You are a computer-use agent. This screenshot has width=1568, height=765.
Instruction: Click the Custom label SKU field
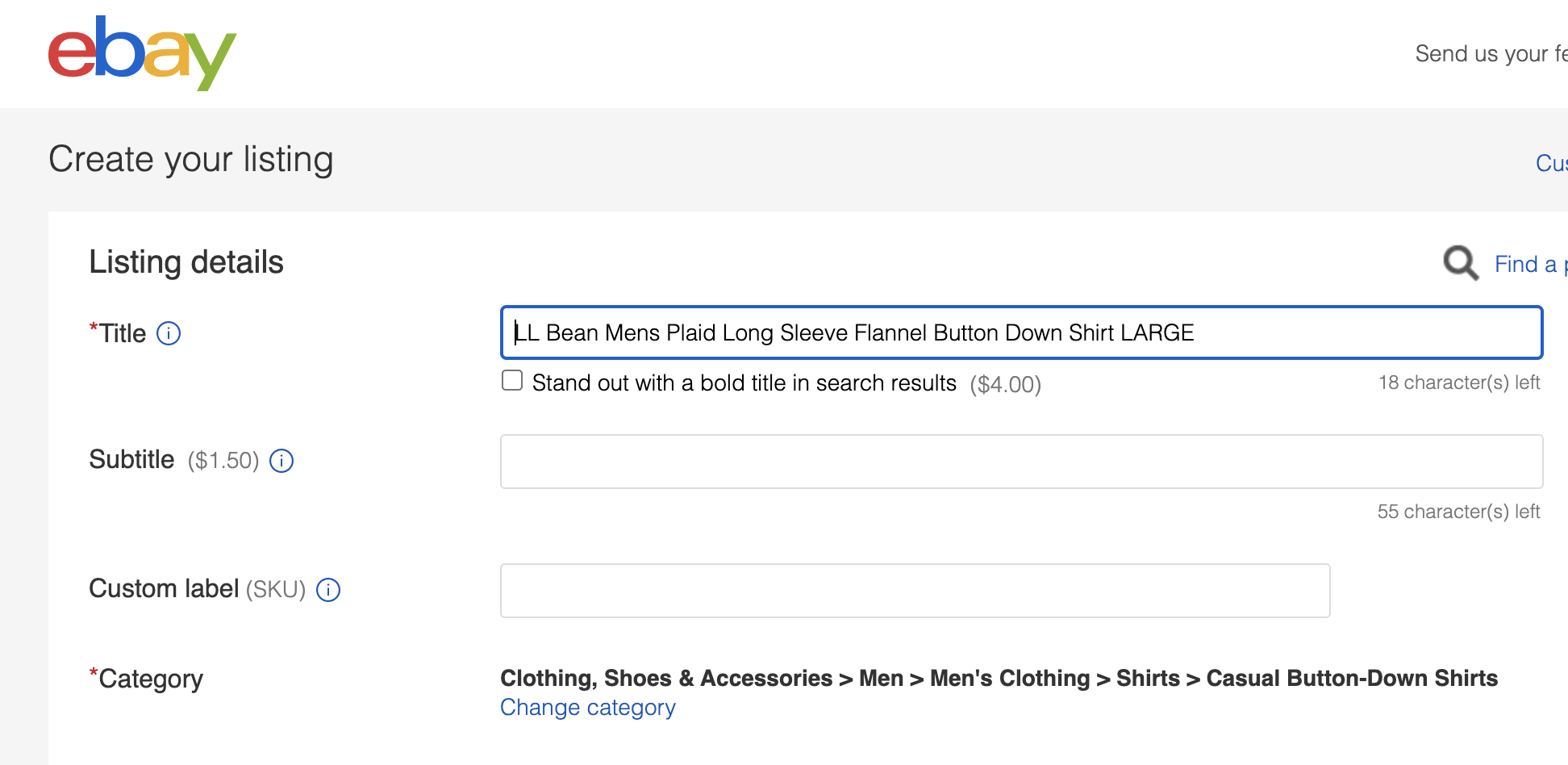click(914, 590)
